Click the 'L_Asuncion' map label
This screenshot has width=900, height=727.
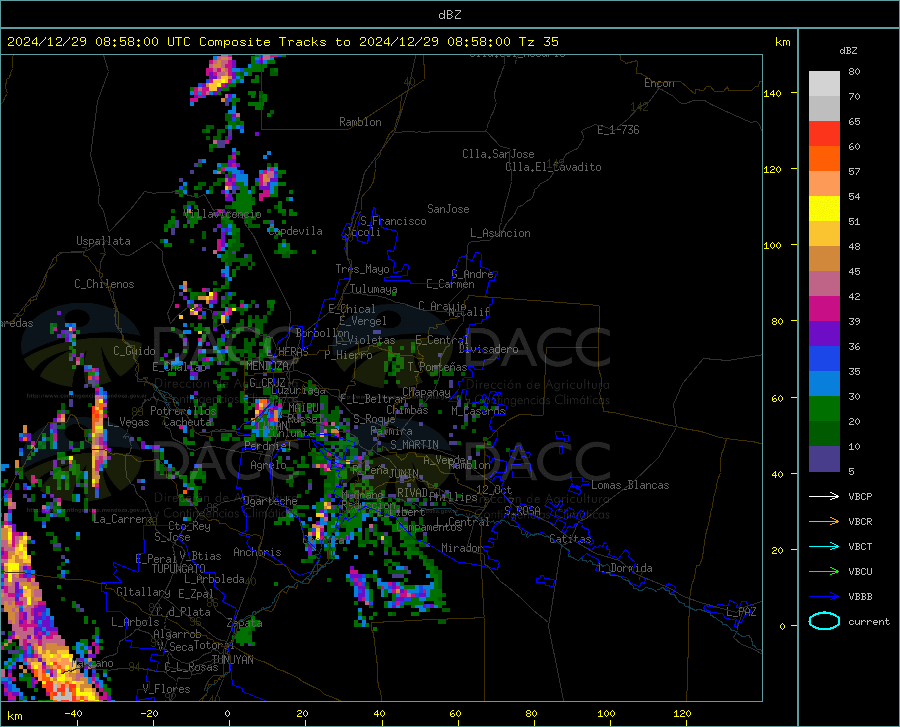(500, 233)
